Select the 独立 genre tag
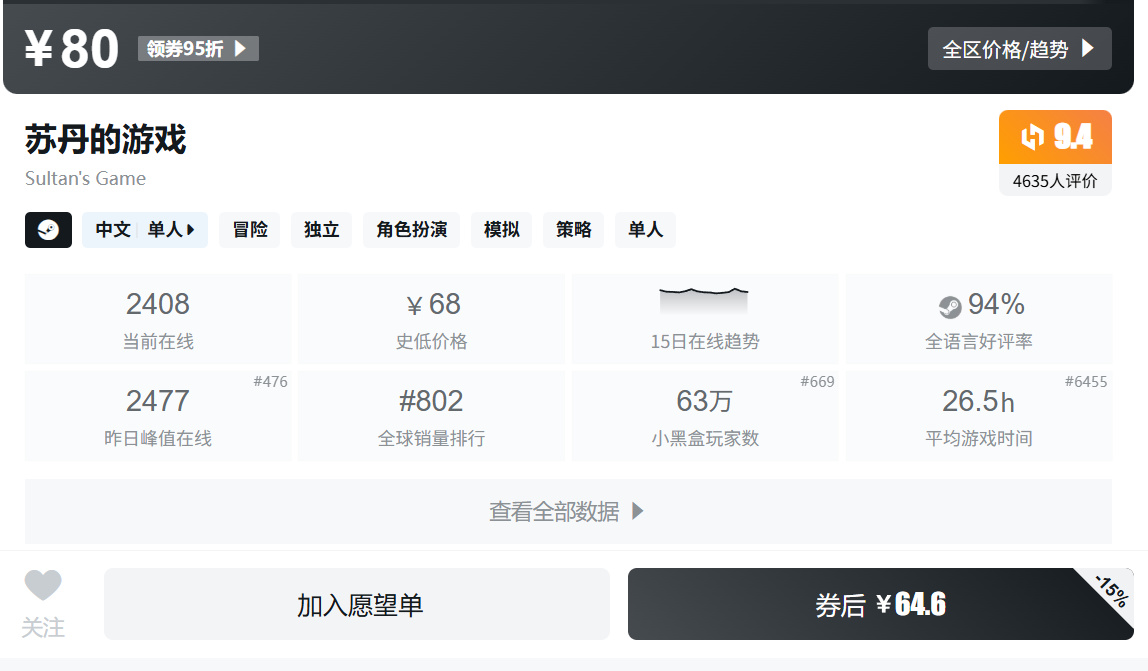 321,230
